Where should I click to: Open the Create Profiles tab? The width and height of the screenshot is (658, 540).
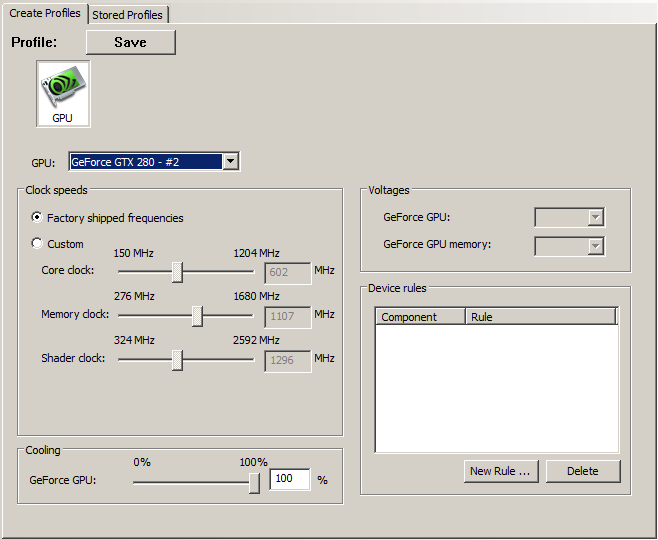point(44,13)
